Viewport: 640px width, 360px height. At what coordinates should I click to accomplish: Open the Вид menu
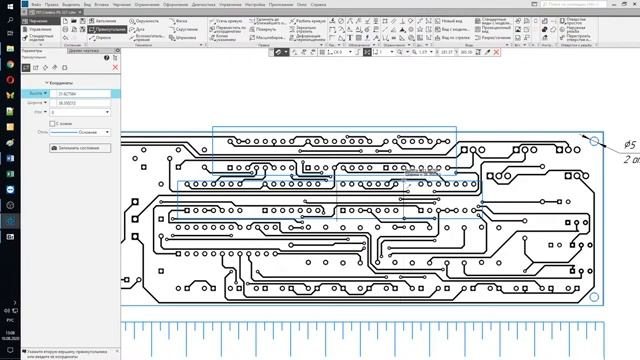coord(87,4)
